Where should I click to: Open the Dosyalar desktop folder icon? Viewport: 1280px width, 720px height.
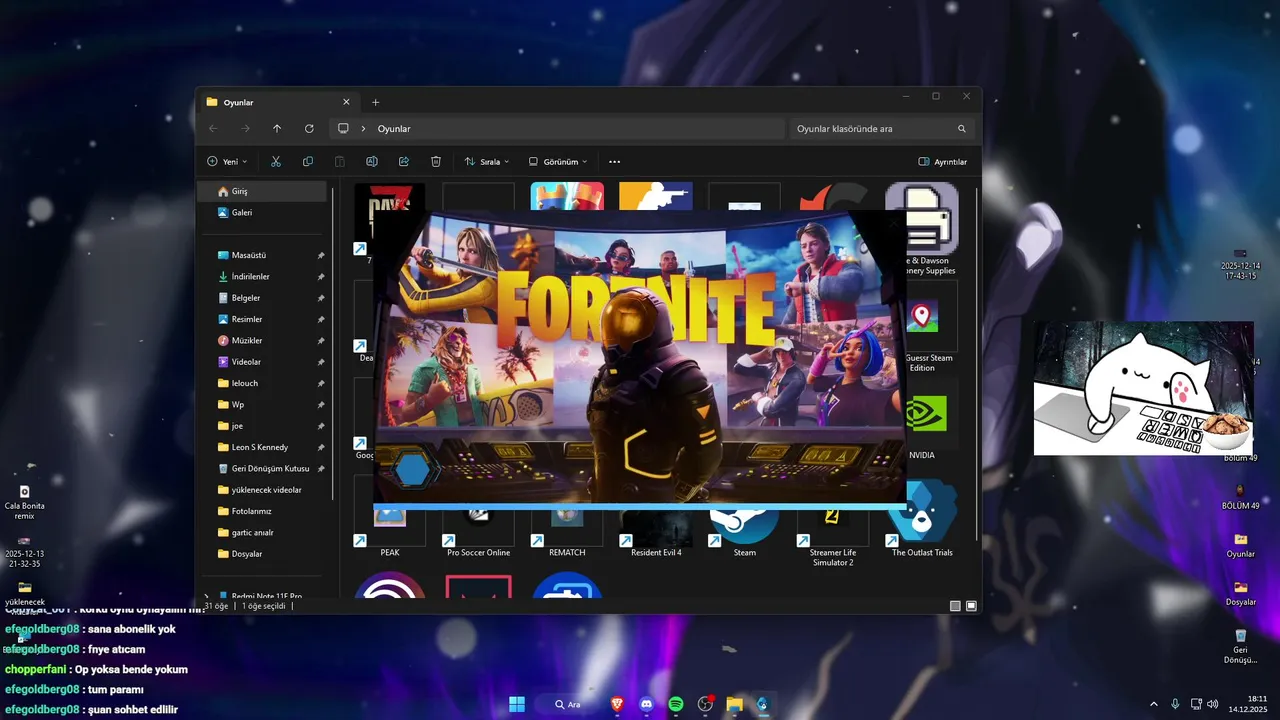click(x=1240, y=593)
